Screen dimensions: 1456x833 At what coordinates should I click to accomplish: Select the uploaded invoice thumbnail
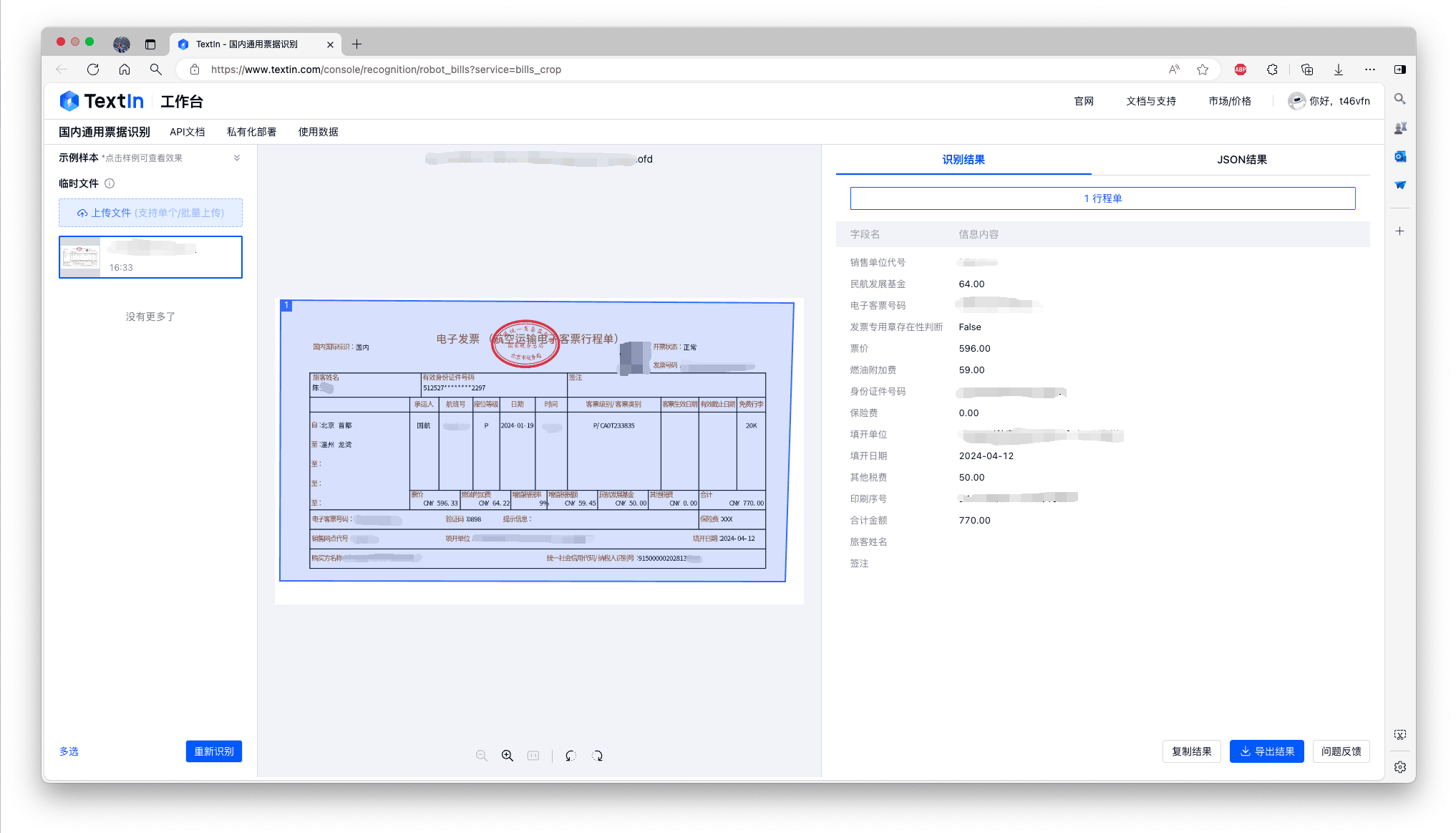pos(150,256)
